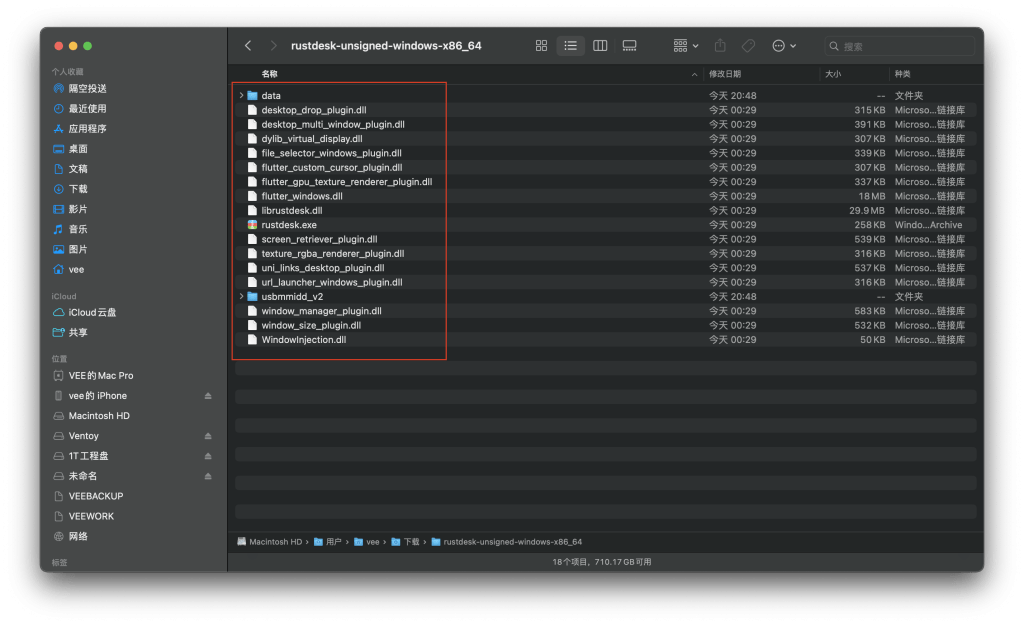The image size is (1024, 625).
Task: Click the tag icon in toolbar
Action: pos(748,46)
